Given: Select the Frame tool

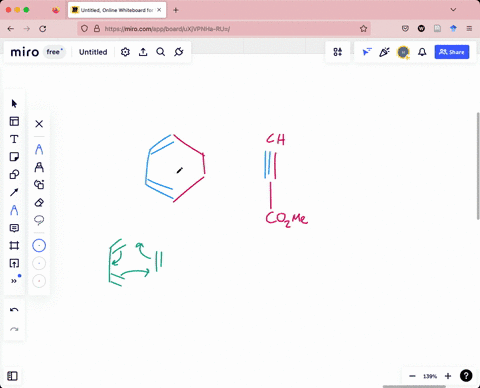Looking at the screenshot, I should (x=14, y=246).
